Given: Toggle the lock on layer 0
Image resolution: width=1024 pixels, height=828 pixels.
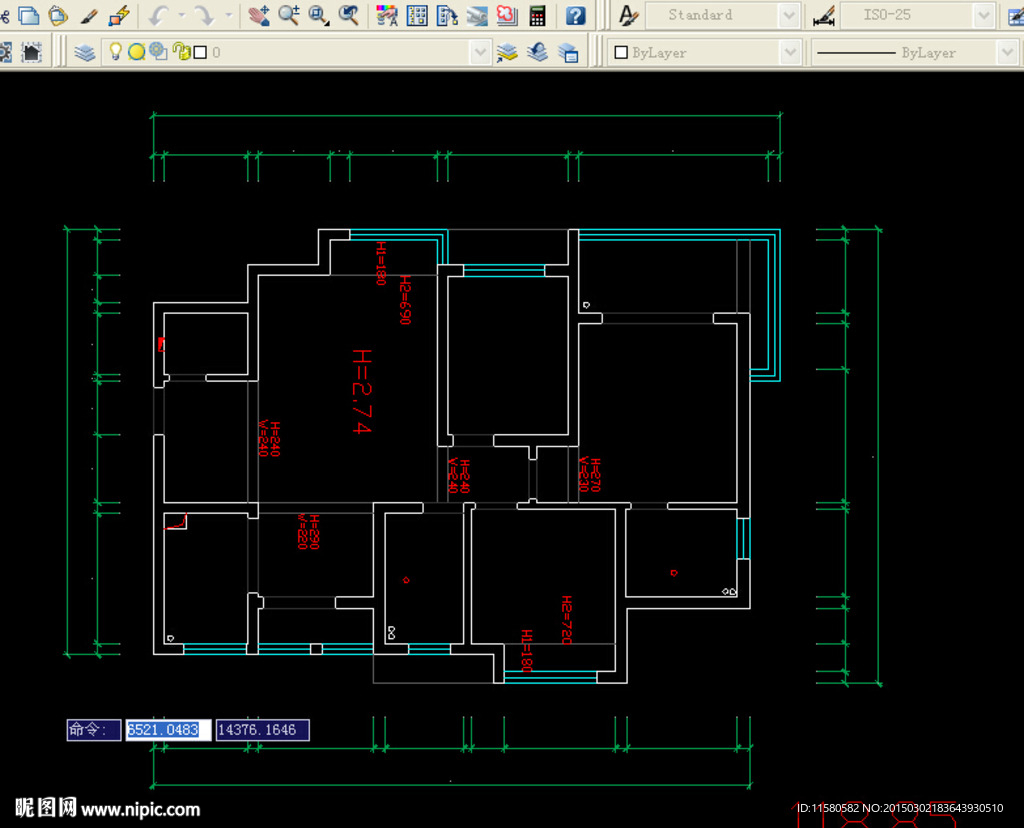Looking at the screenshot, I should (180, 52).
